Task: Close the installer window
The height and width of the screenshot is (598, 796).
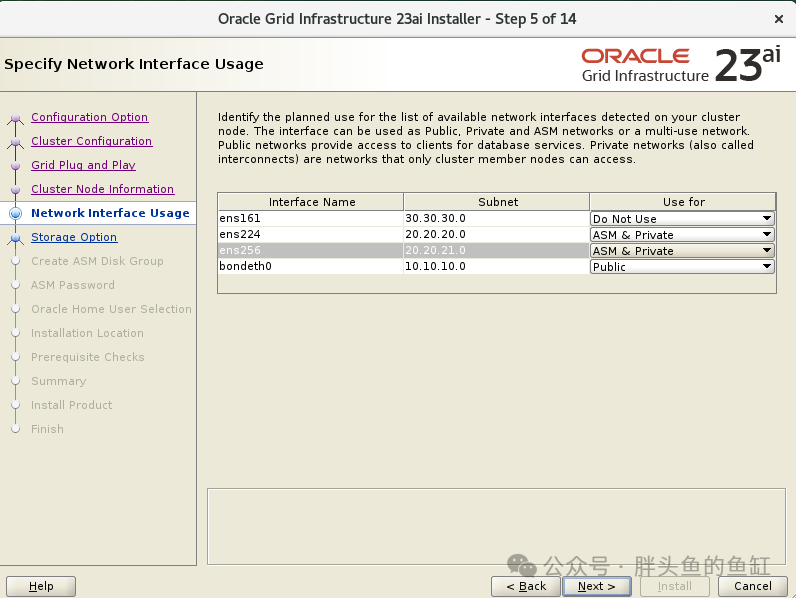Action: pyautogui.click(x=779, y=19)
